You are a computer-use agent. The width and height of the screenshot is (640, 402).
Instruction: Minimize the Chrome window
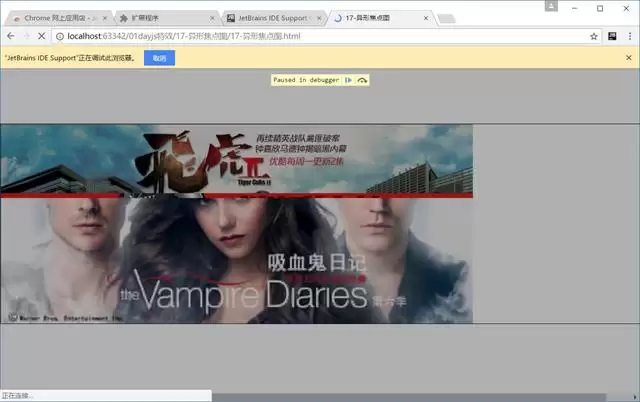[574, 8]
